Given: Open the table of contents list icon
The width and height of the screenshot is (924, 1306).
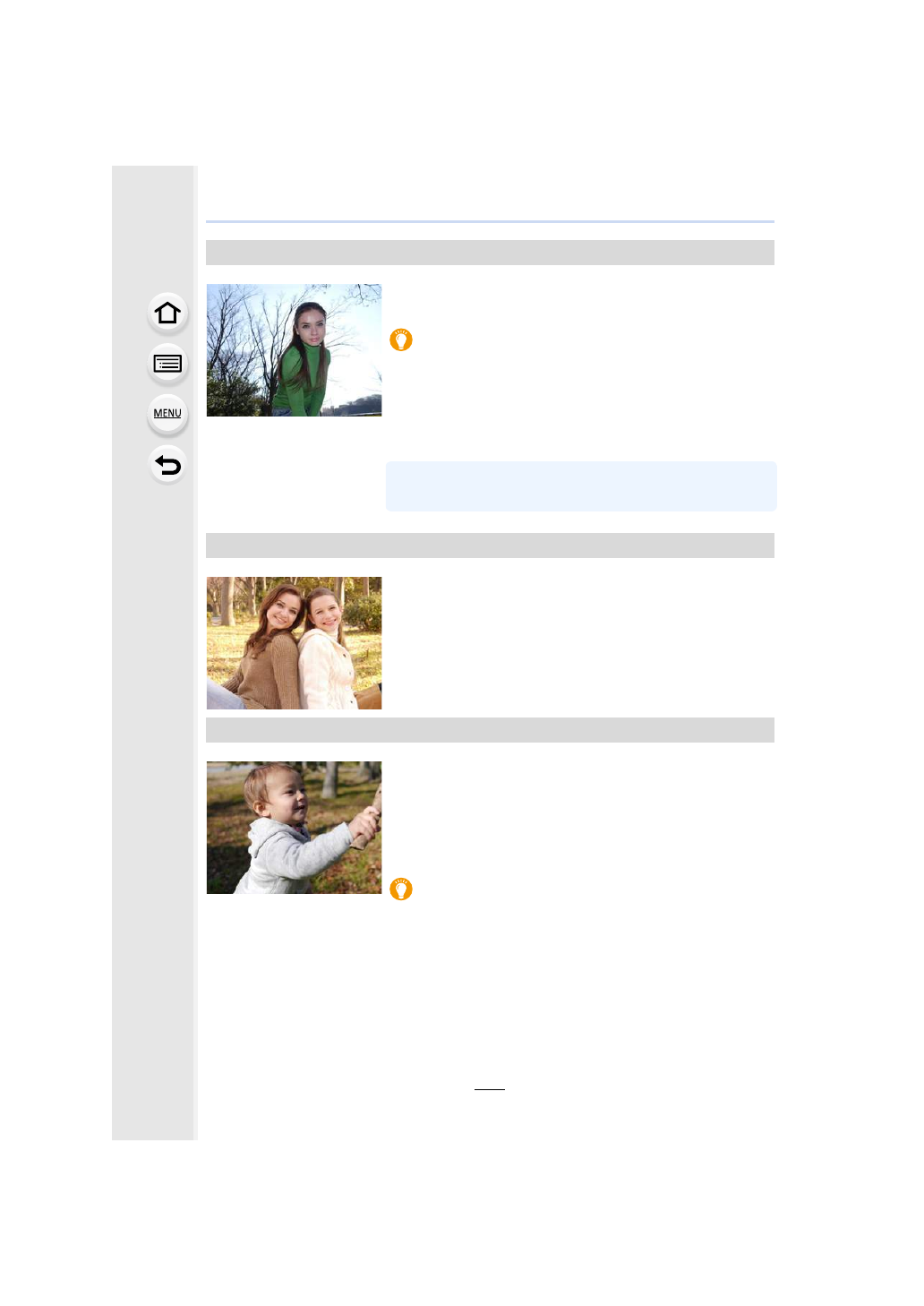Looking at the screenshot, I should tap(167, 364).
